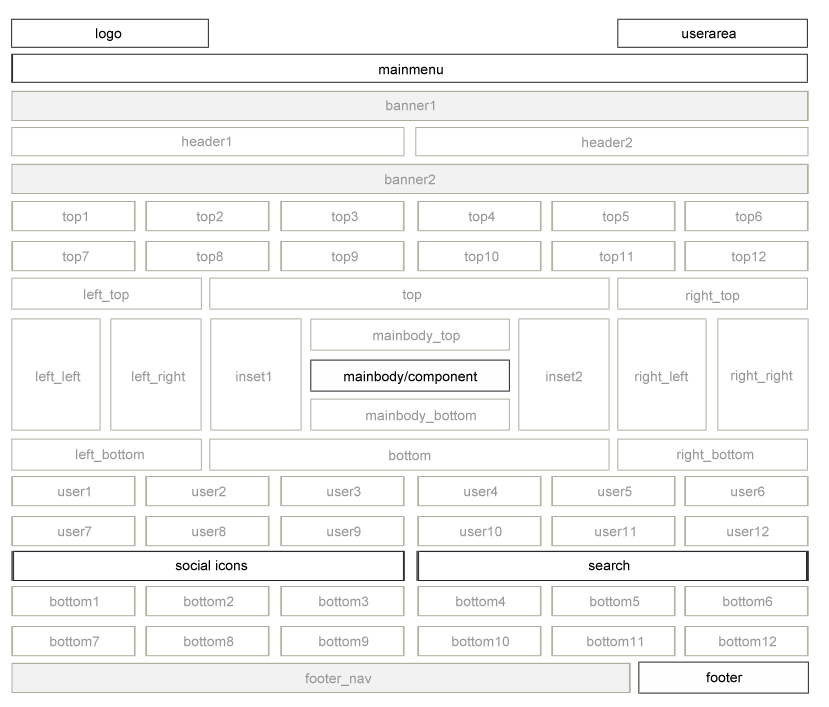Screen dimensions: 829x707
Task: Select the right_left column box
Action: pos(662,374)
